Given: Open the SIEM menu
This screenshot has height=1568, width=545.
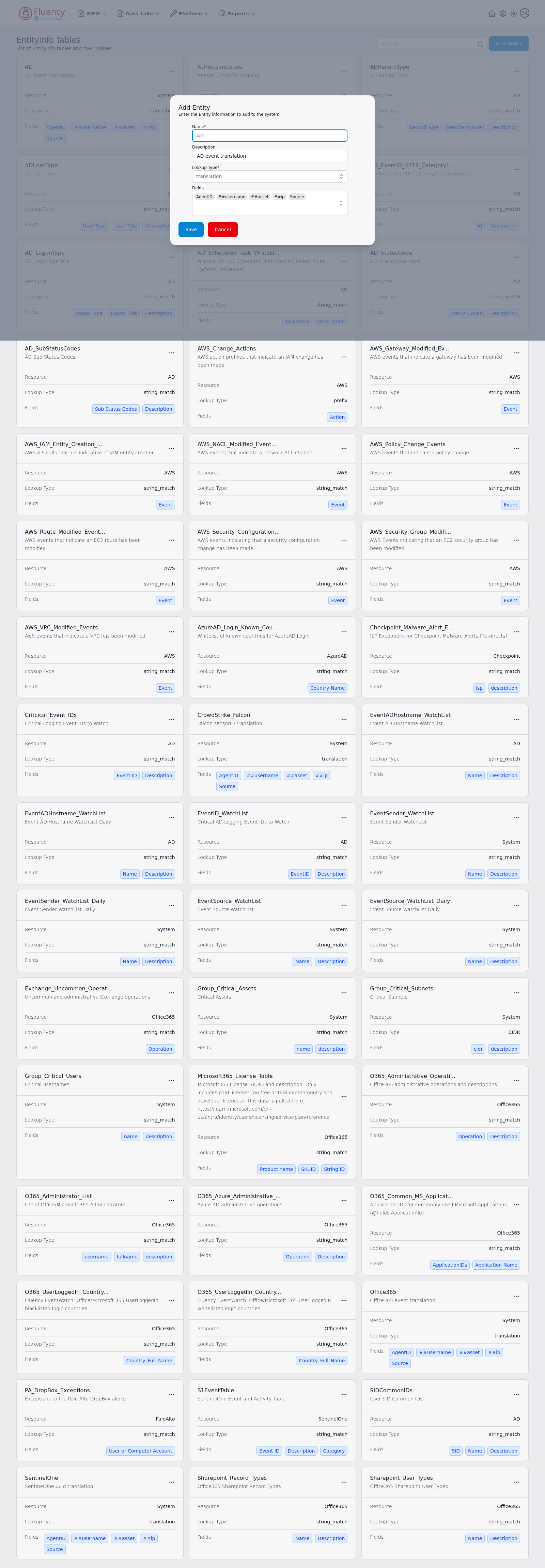Looking at the screenshot, I should 93,13.
